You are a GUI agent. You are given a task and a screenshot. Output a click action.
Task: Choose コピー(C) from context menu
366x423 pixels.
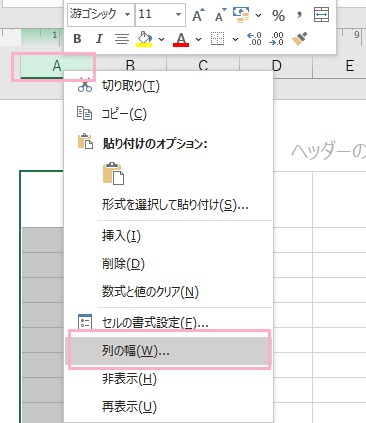(x=169, y=114)
